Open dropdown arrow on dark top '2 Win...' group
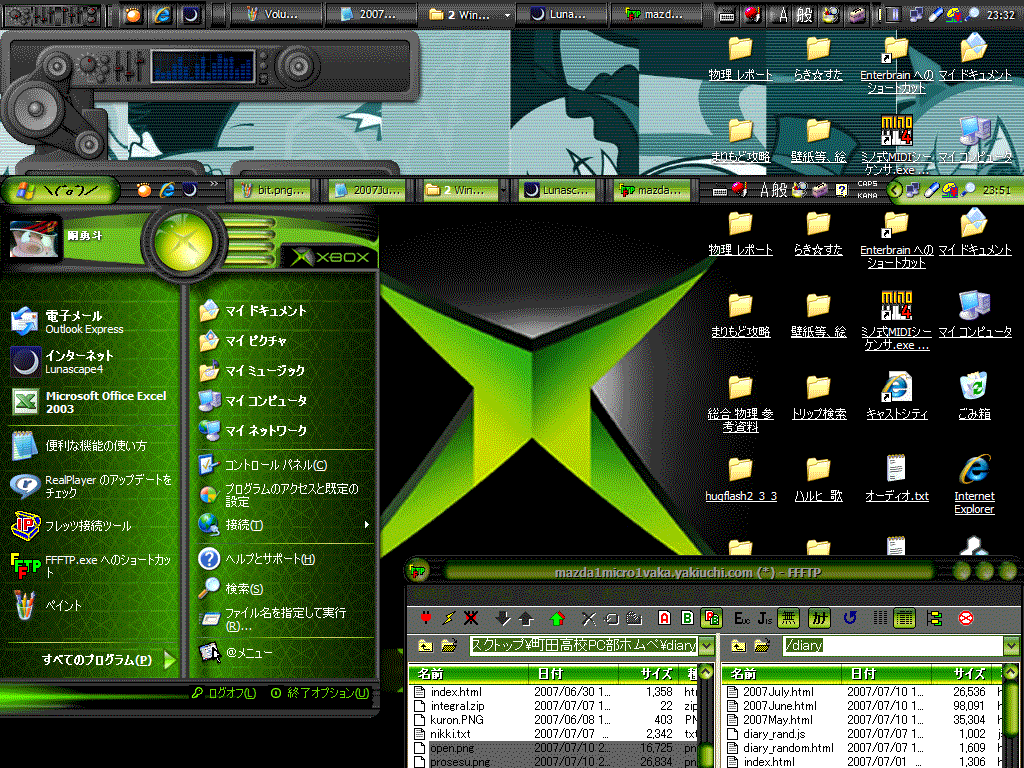The width and height of the screenshot is (1024, 768). point(507,15)
